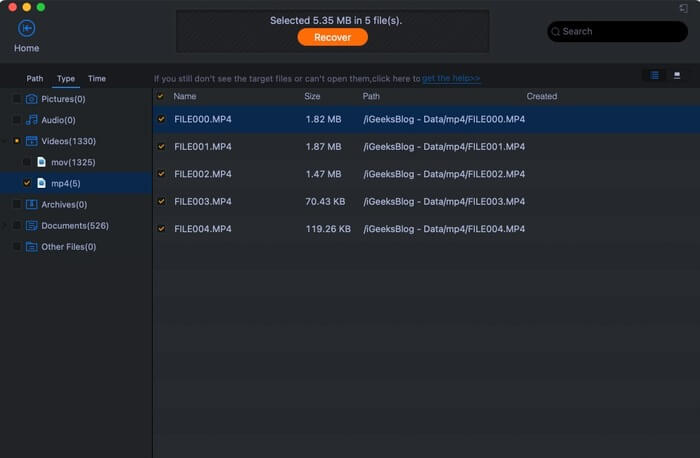Uncheck the FILE004.MP4 checkbox
700x458 pixels.
(x=161, y=229)
